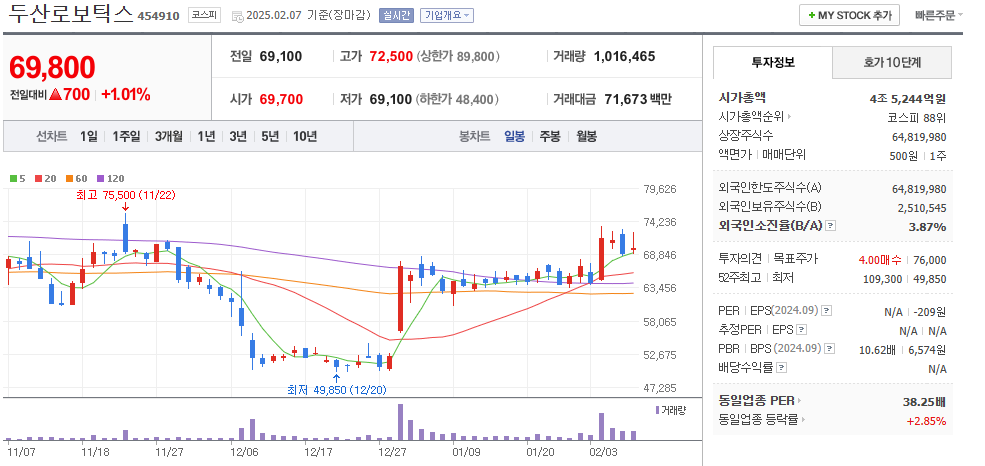
Task: Click the 시가총액 value 4조 5,244억원
Action: pos(908,98)
